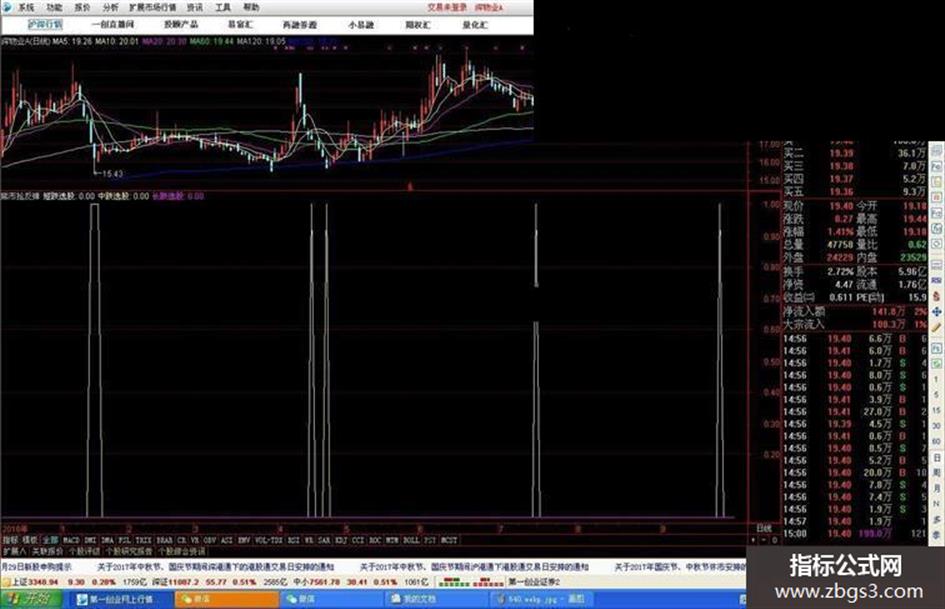The height and width of the screenshot is (609, 945).
Task: Click the application logo icon at top-left
Action: pyautogui.click(x=7, y=7)
